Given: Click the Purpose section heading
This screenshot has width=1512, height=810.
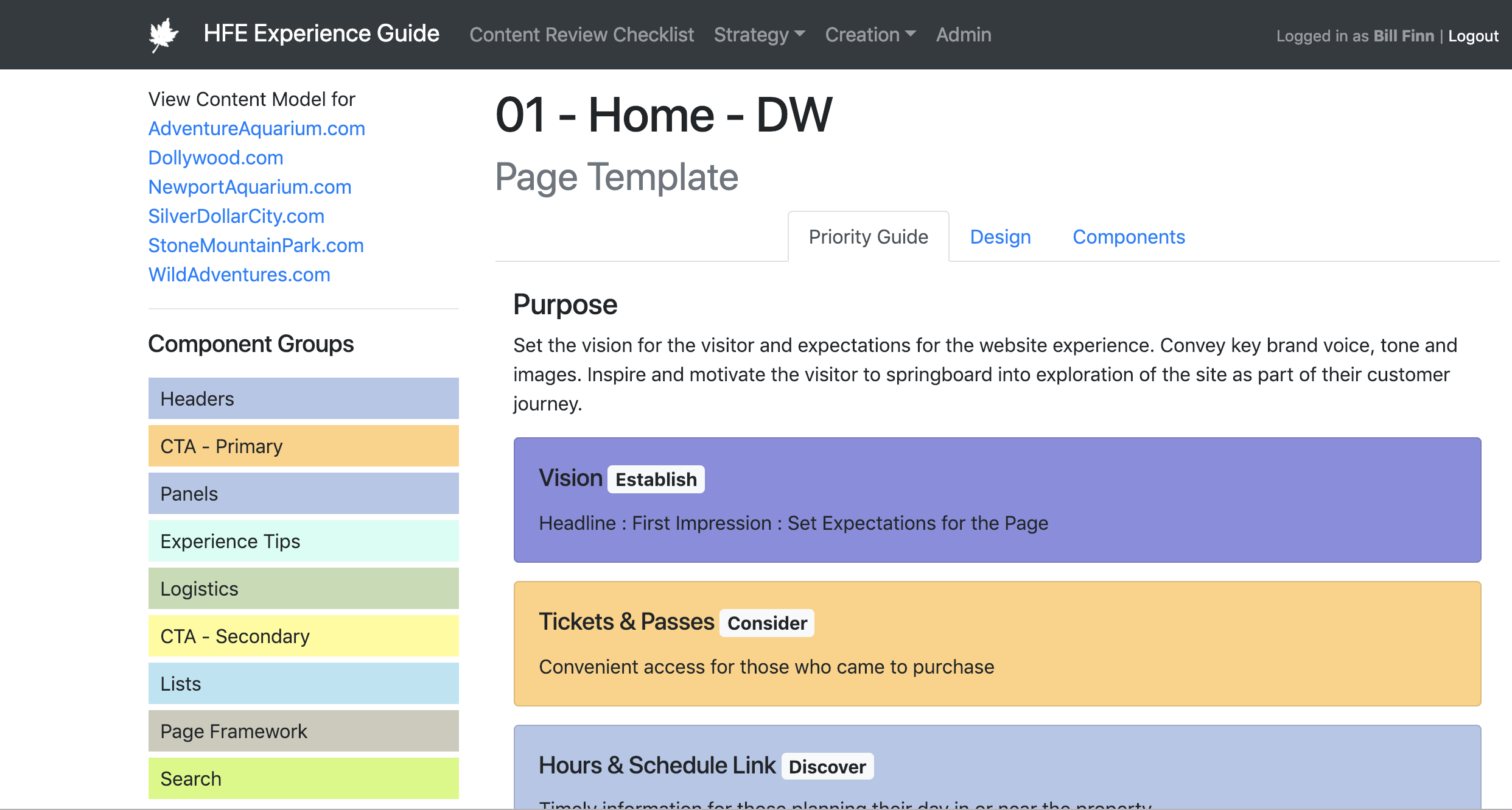Looking at the screenshot, I should tap(565, 305).
